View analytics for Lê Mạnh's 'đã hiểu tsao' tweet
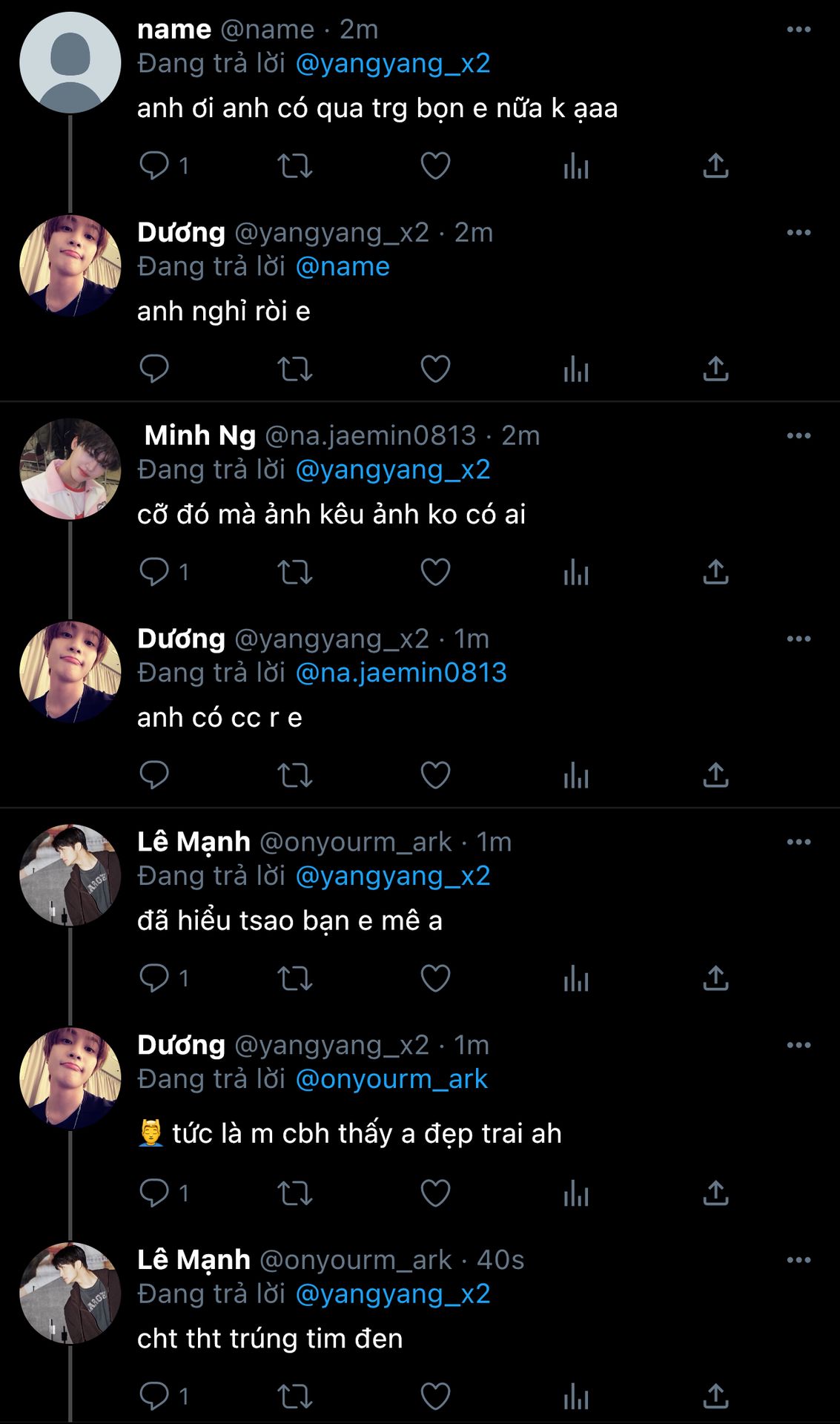Viewport: 840px width, 1424px height. [576, 978]
